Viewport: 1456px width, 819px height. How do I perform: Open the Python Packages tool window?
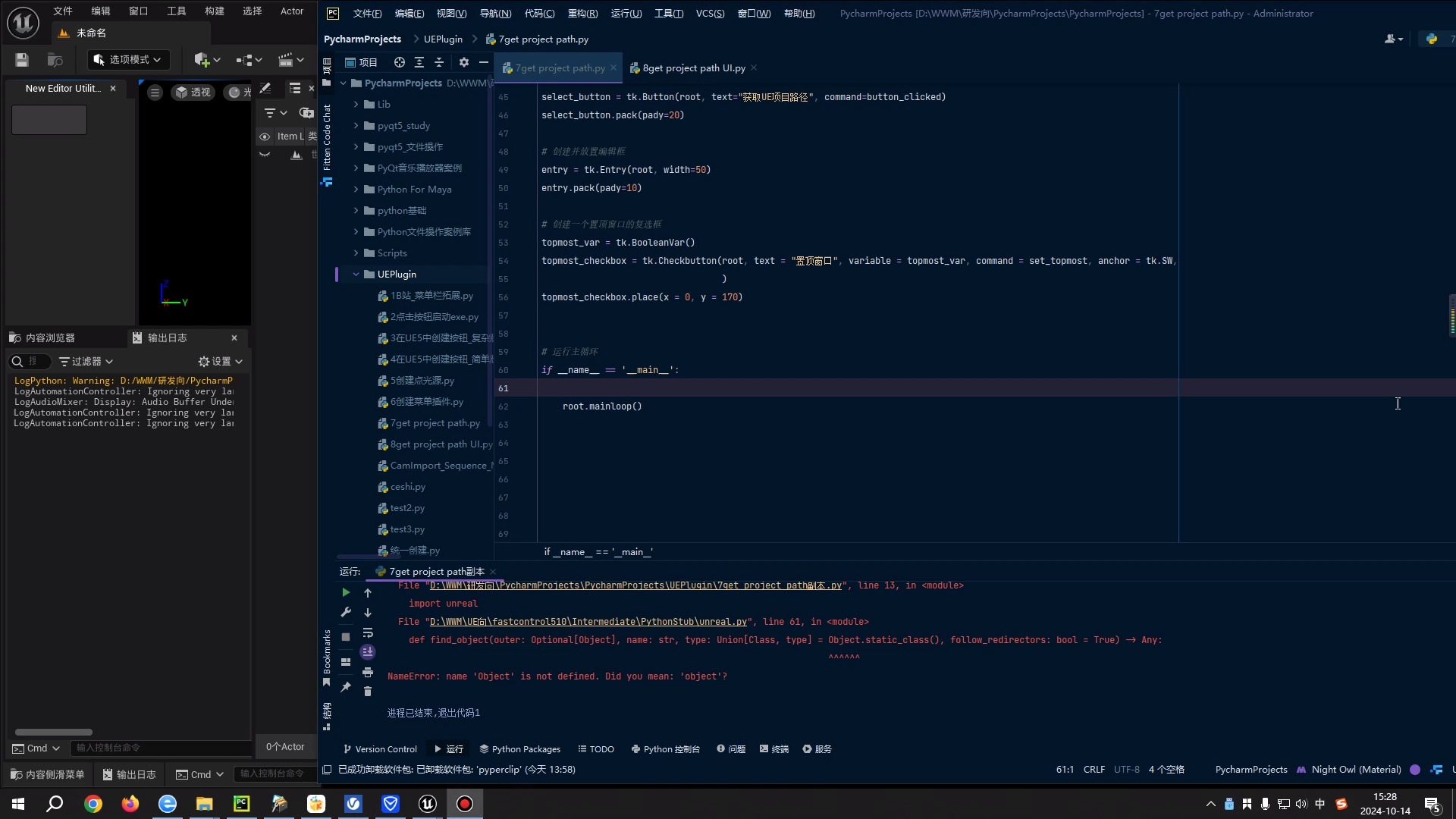[519, 749]
